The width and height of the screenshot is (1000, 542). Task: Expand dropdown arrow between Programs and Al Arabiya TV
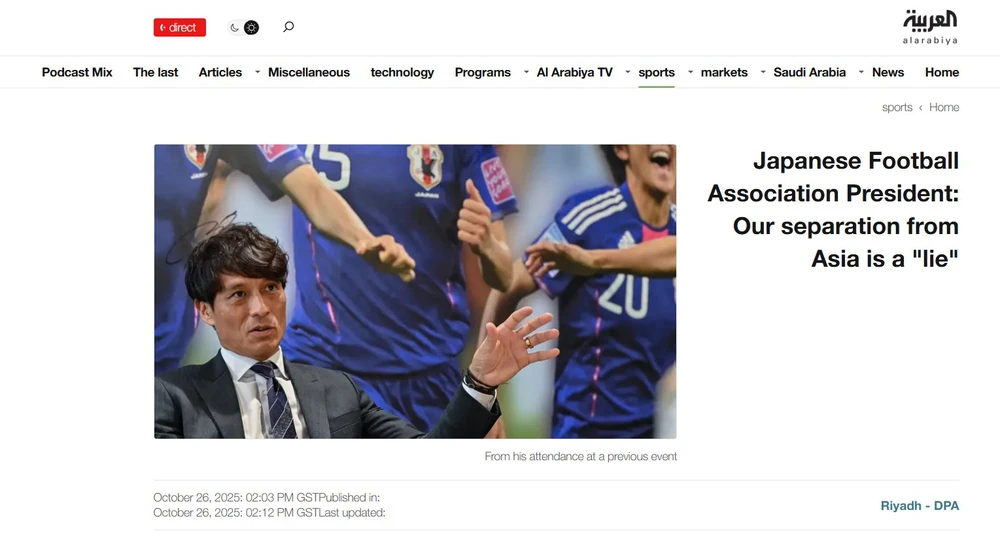click(526, 72)
